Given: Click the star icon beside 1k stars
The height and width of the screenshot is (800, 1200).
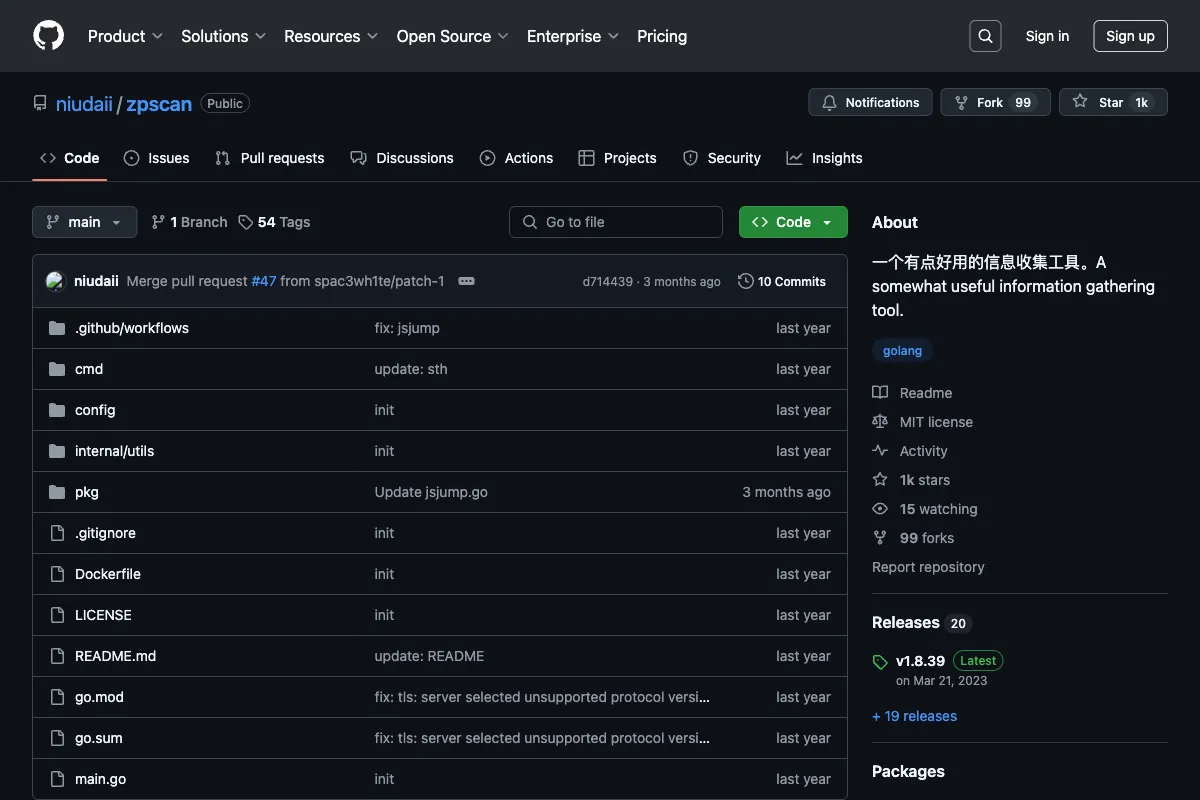Looking at the screenshot, I should pos(880,480).
